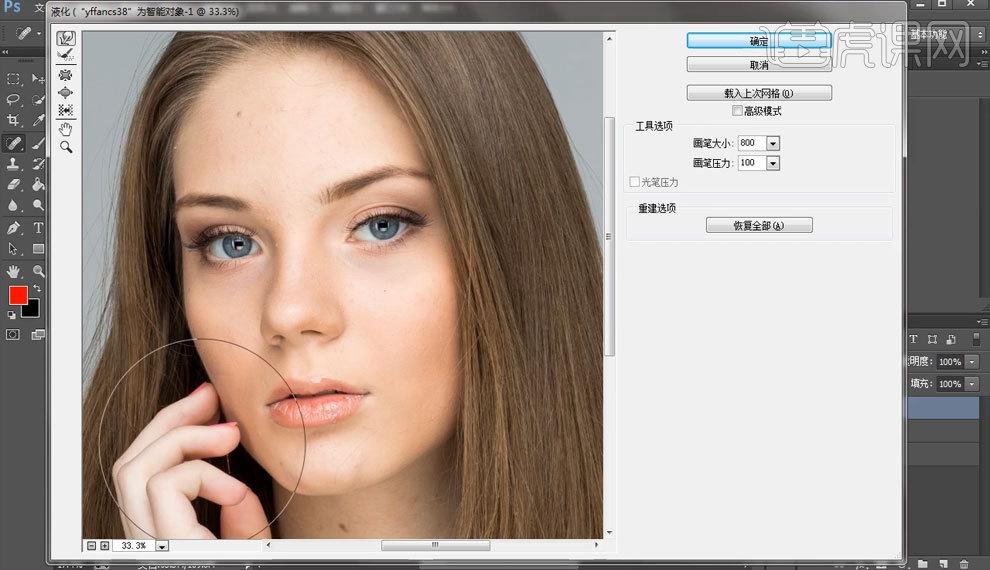The height and width of the screenshot is (570, 990).
Task: Change the screen mode icon
Action: (x=39, y=335)
